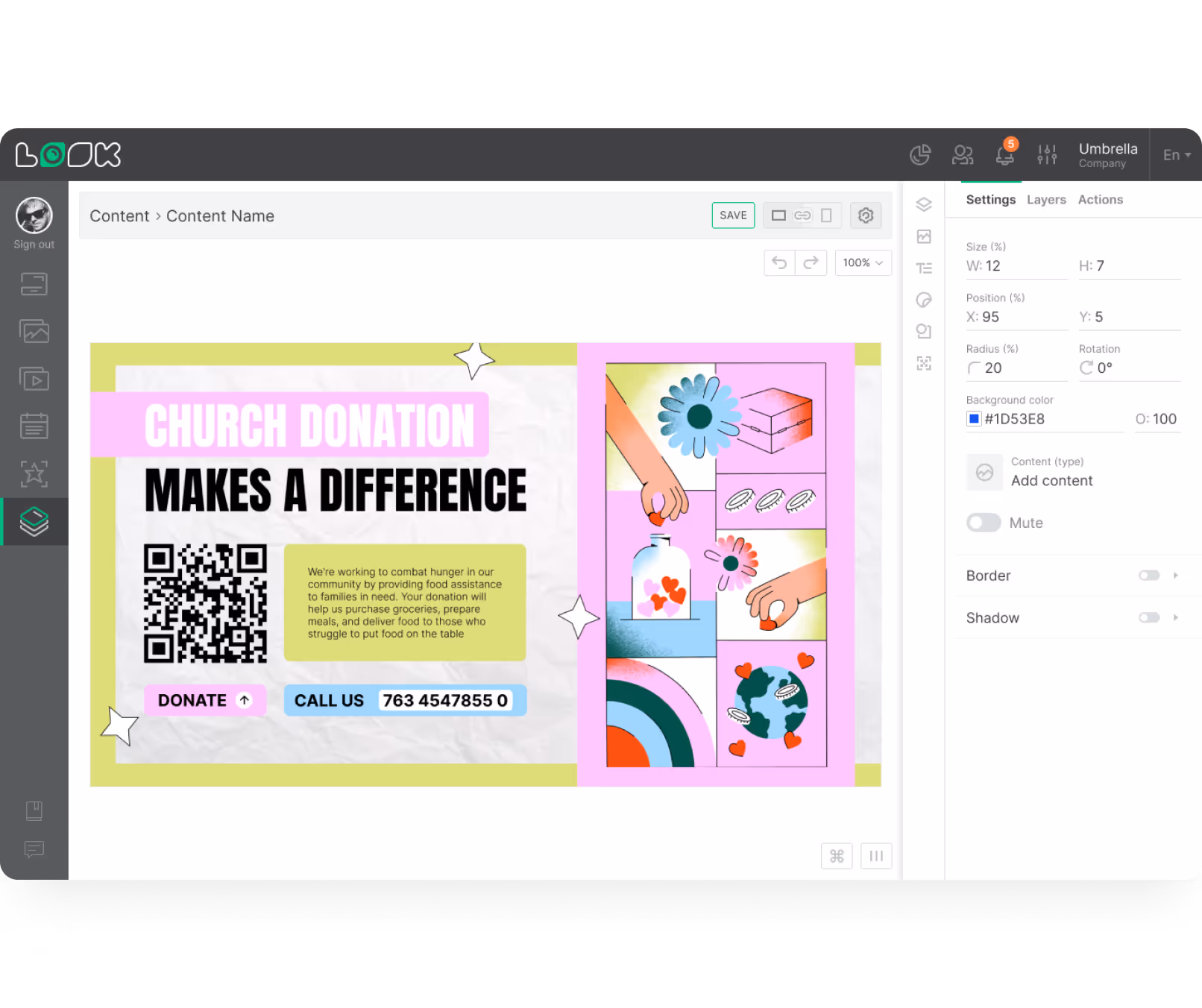
Task: Open content settings gear icon
Action: [x=866, y=215]
